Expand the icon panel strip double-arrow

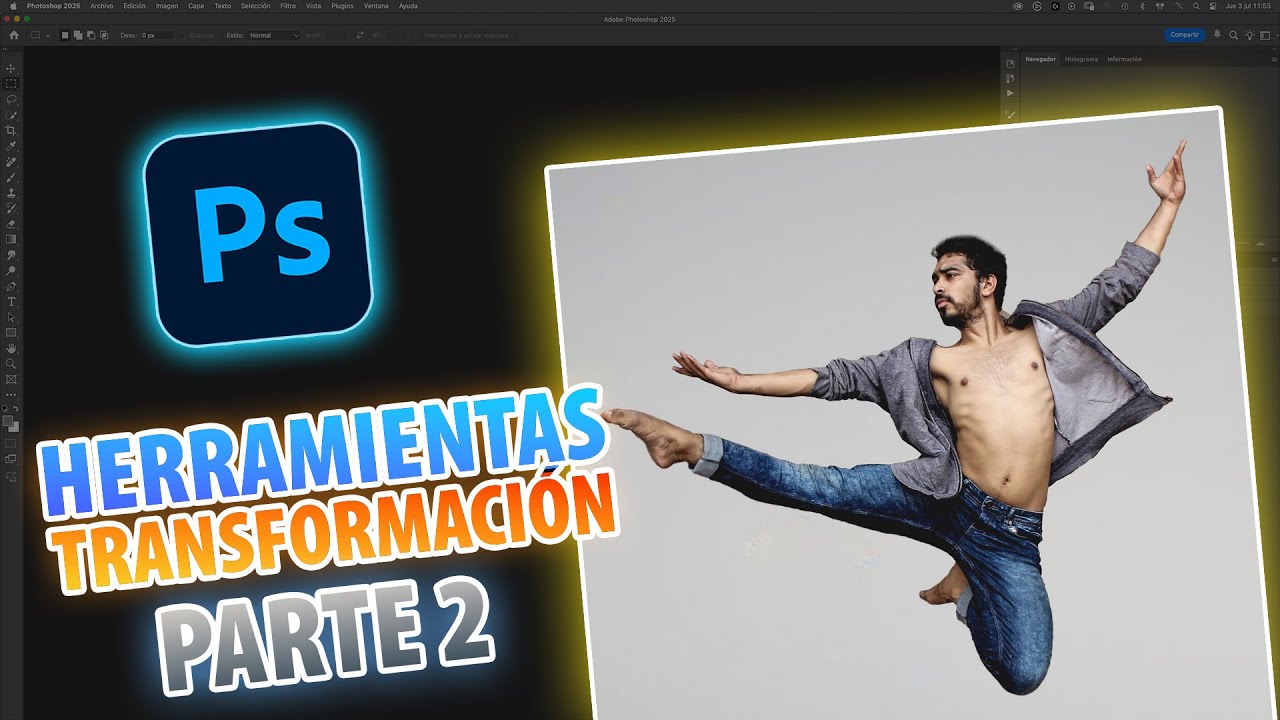coord(1015,49)
